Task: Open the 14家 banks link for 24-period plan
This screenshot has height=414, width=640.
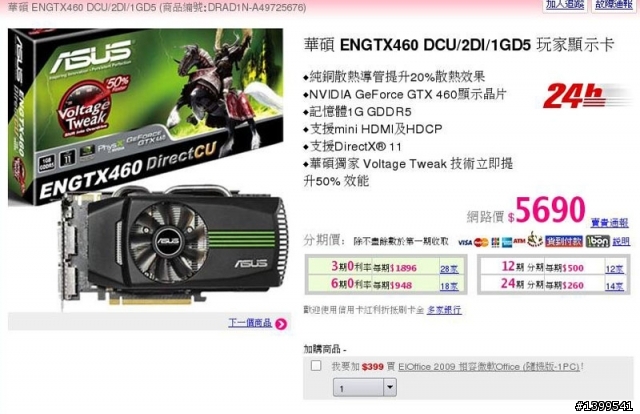Action: (614, 286)
